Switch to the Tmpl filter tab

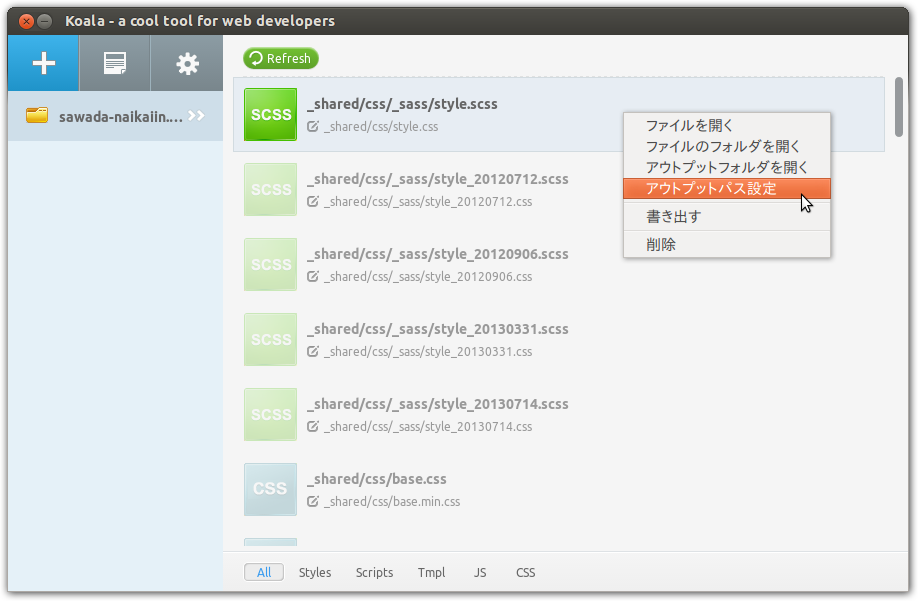pyautogui.click(x=431, y=572)
